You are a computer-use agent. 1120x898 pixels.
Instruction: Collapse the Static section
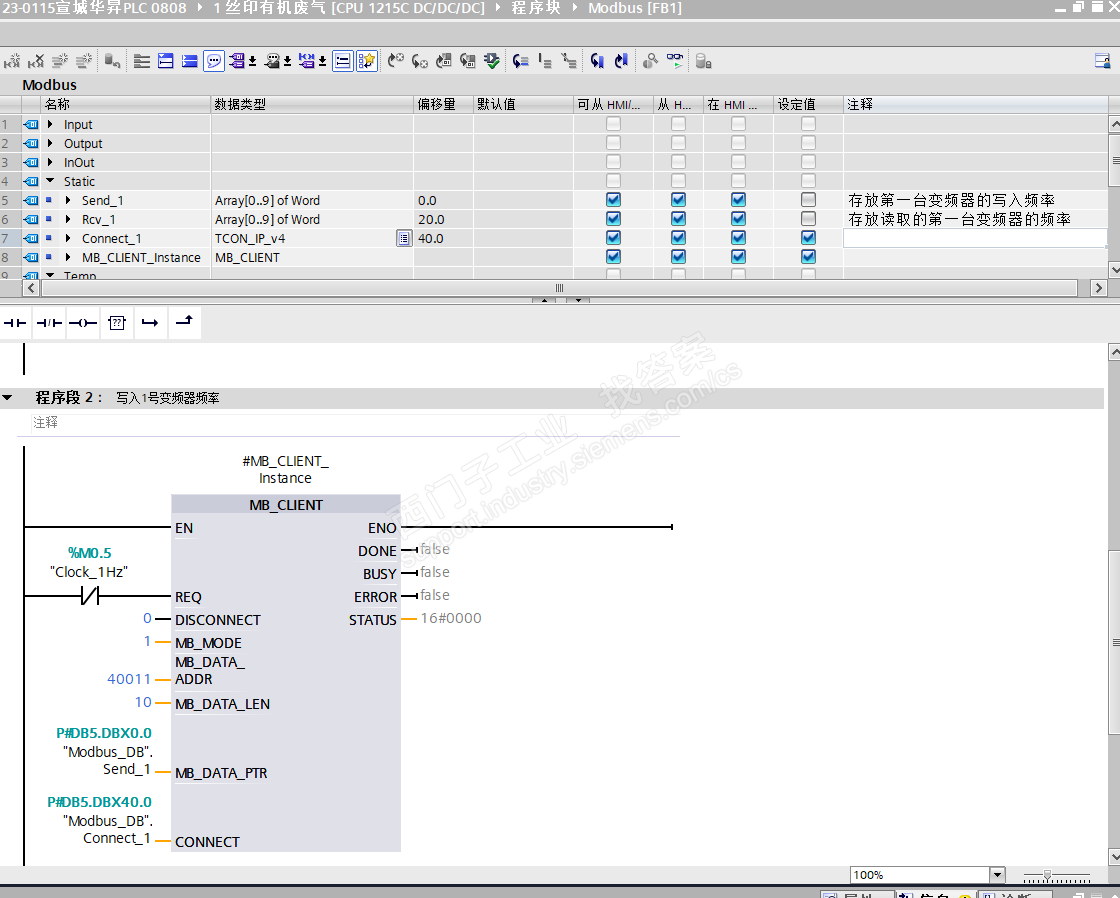[50, 181]
